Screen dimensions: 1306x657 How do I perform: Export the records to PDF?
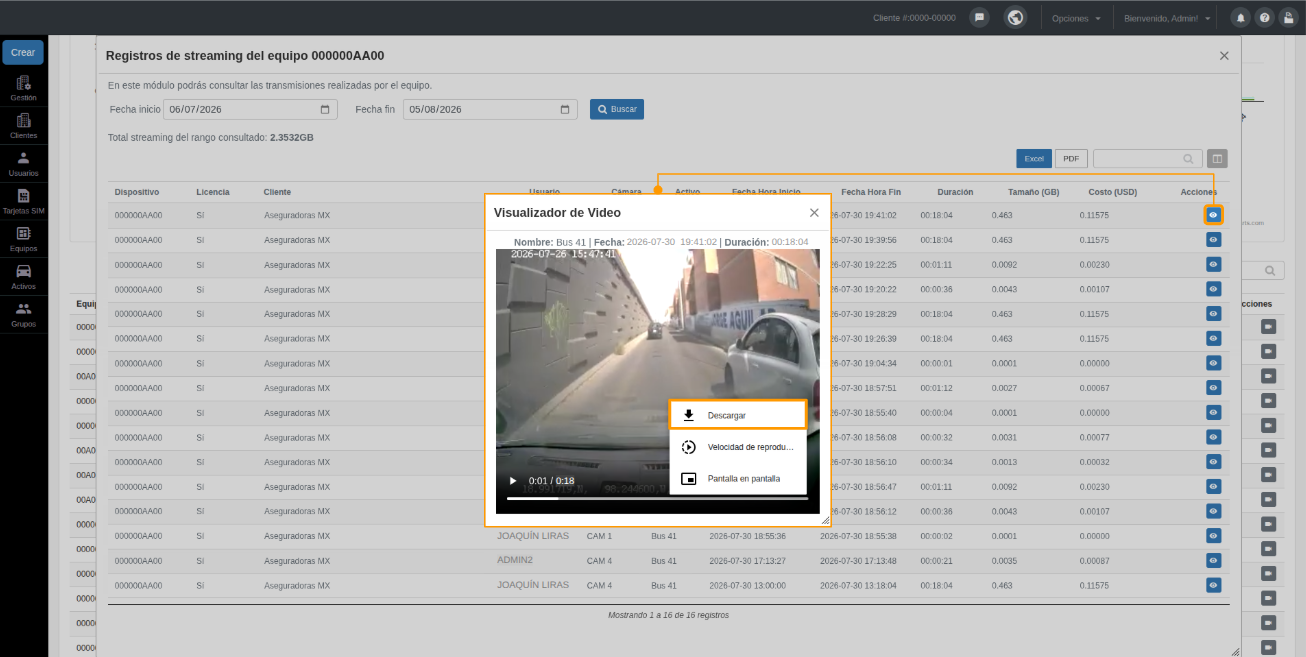click(1071, 159)
